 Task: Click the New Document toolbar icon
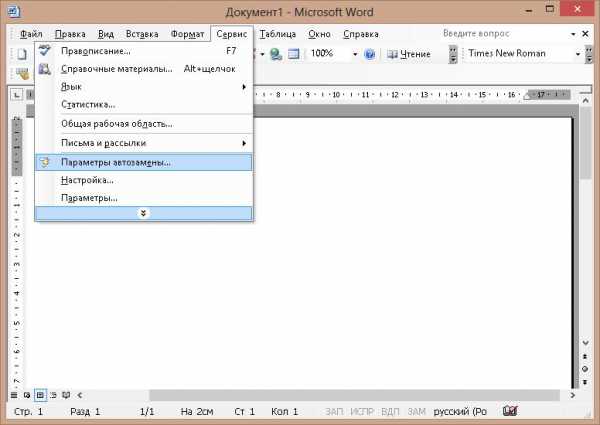[x=22, y=54]
